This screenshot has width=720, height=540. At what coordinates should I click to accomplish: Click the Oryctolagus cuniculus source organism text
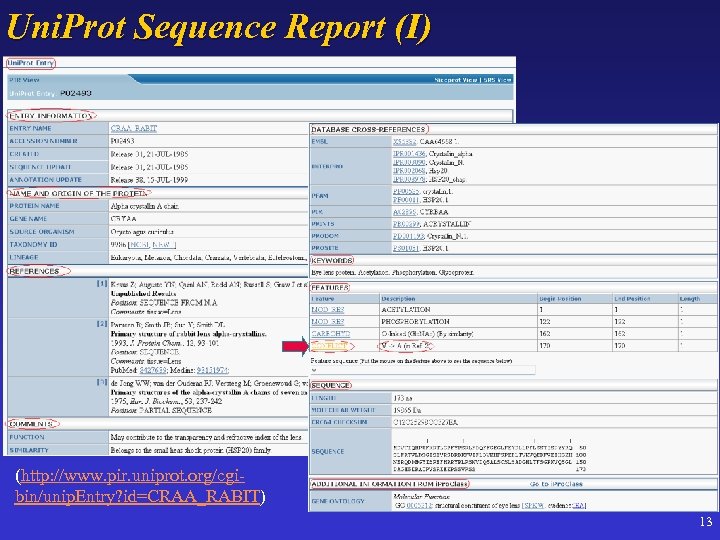(142, 232)
